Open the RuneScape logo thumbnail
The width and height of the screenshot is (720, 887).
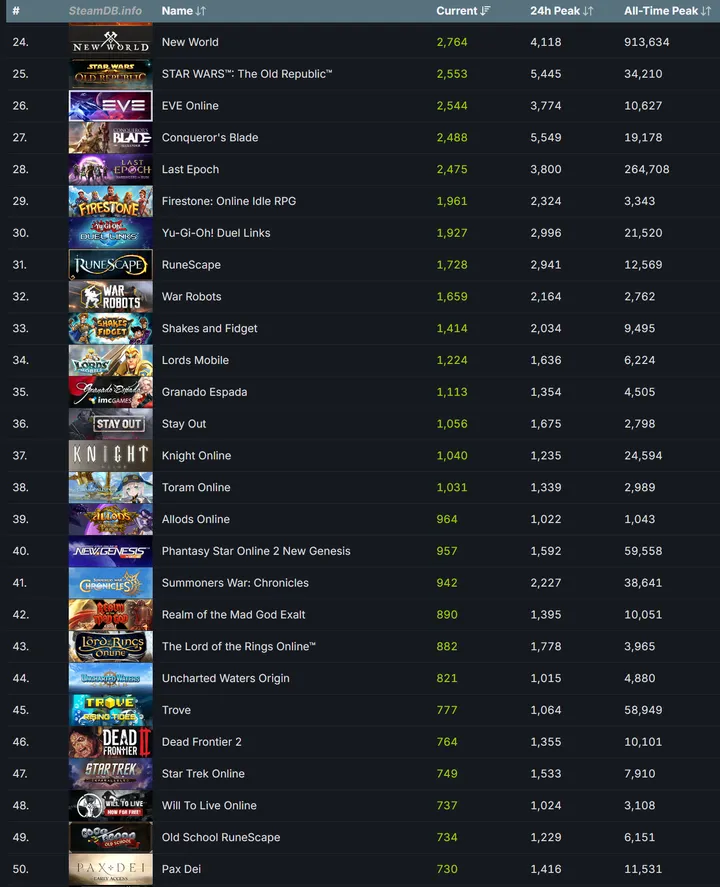[x=111, y=265]
